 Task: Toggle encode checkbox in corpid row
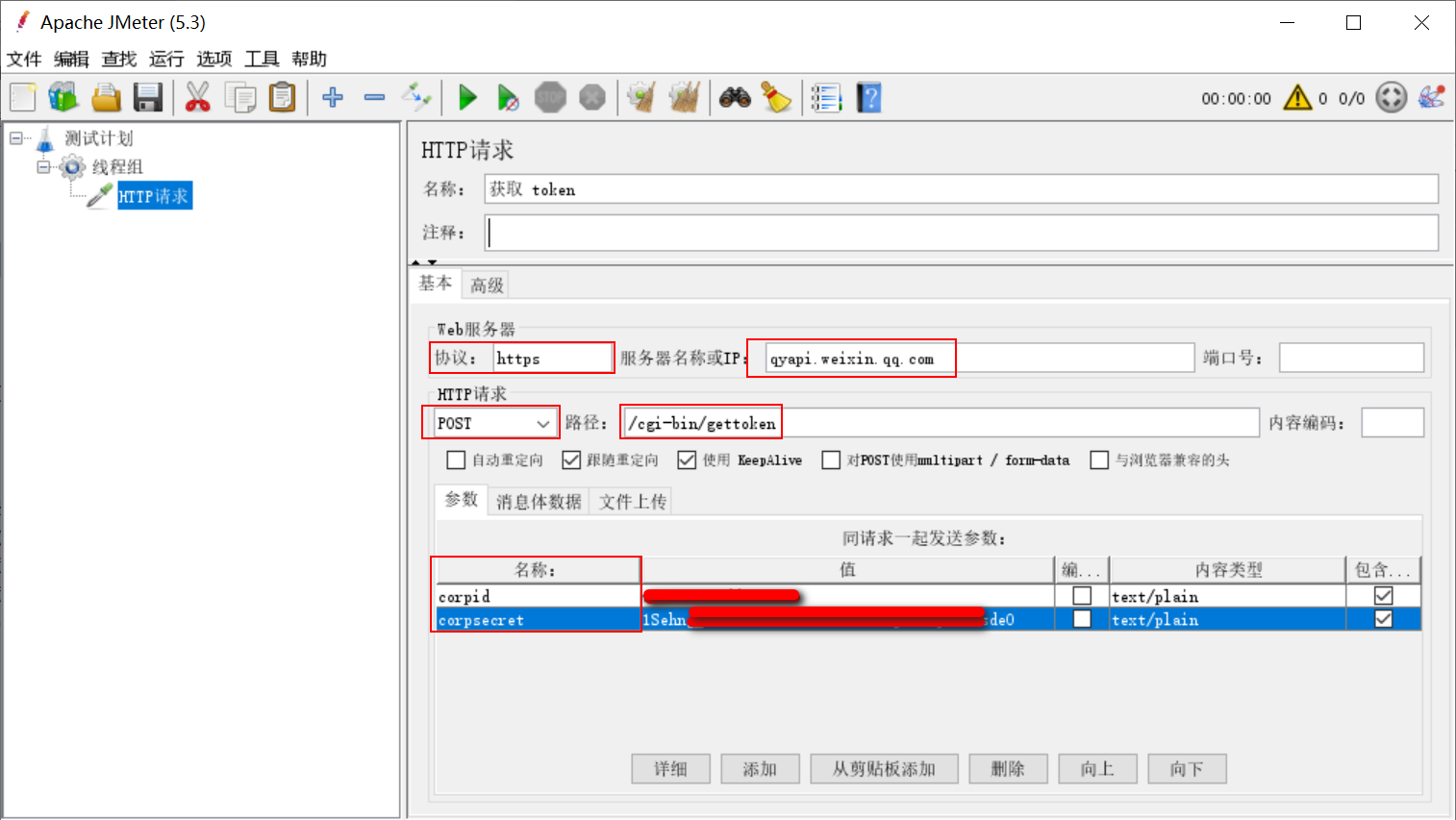(1082, 596)
